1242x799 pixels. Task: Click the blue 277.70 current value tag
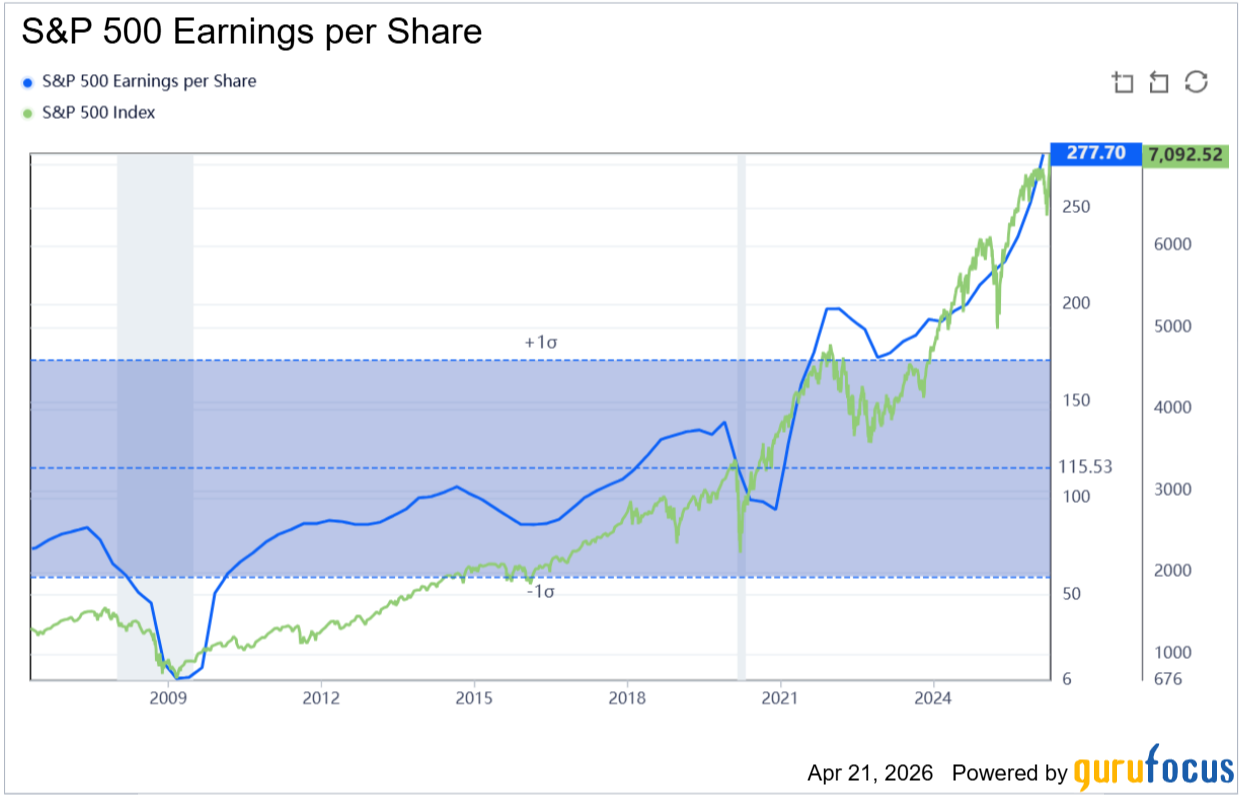[1095, 153]
